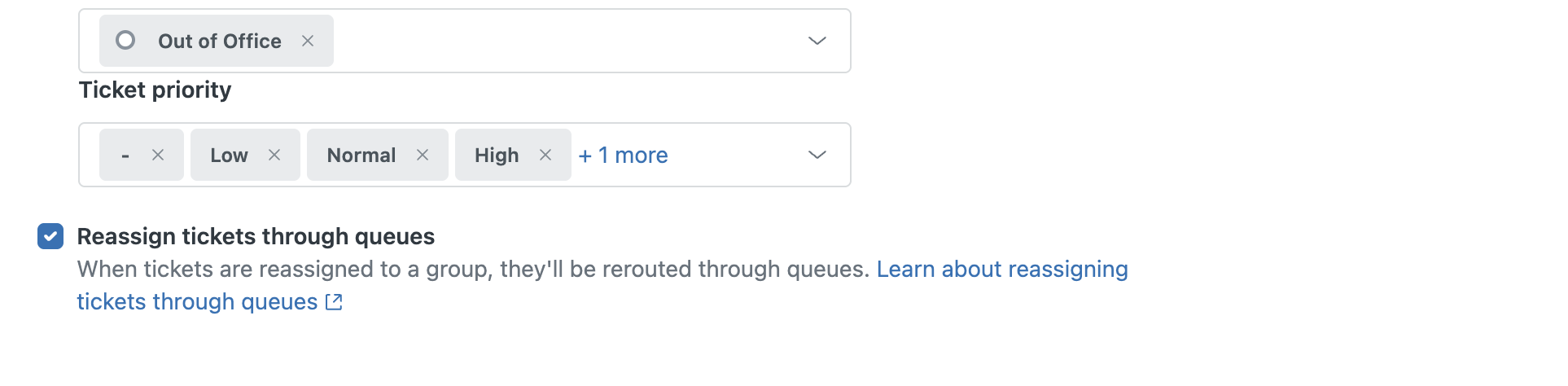Remove the Out of Office status tag
The width and height of the screenshot is (1568, 386).
(308, 41)
